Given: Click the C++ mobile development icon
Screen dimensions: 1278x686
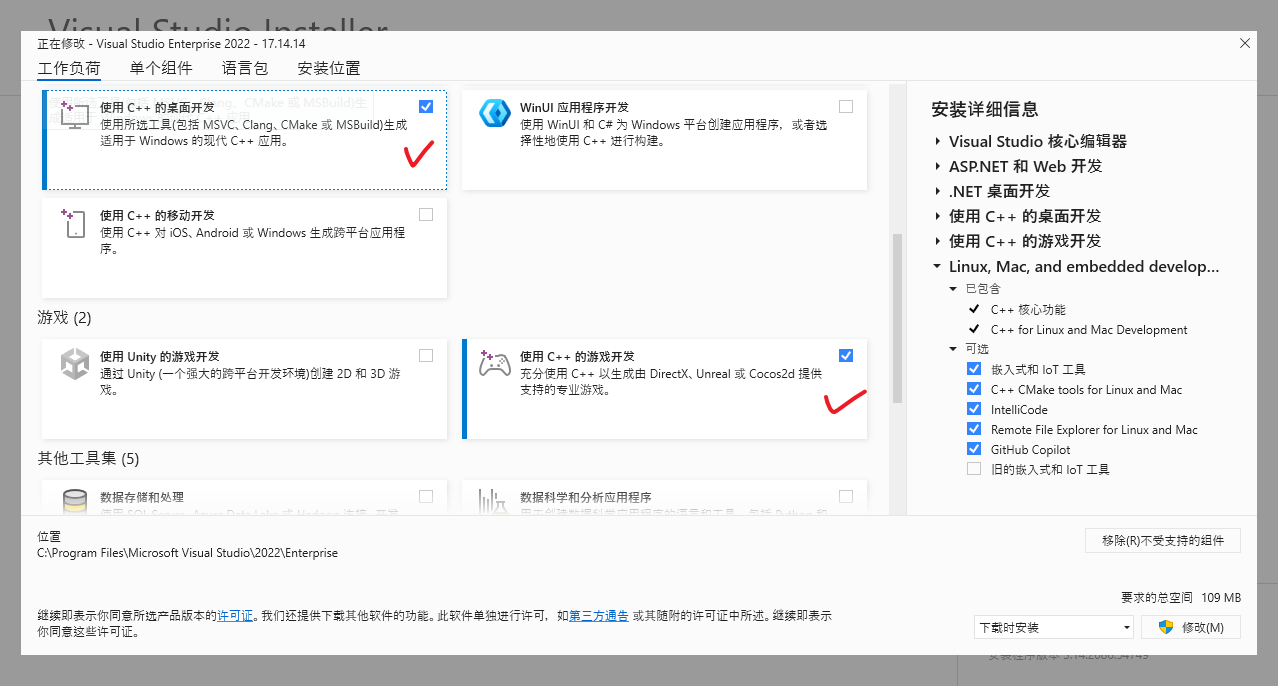Looking at the screenshot, I should pyautogui.click(x=75, y=223).
